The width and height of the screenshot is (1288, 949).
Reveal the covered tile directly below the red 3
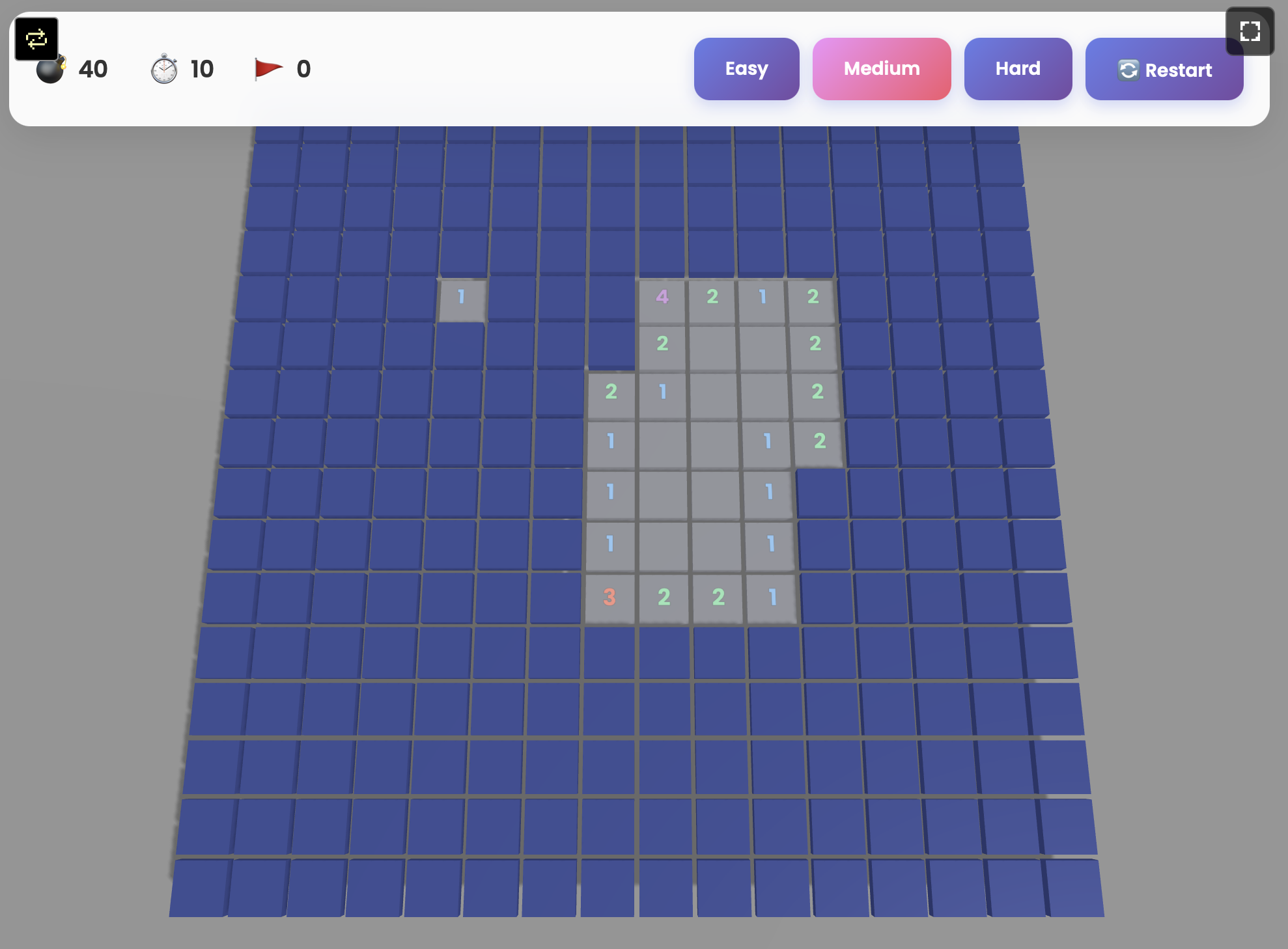tap(609, 652)
